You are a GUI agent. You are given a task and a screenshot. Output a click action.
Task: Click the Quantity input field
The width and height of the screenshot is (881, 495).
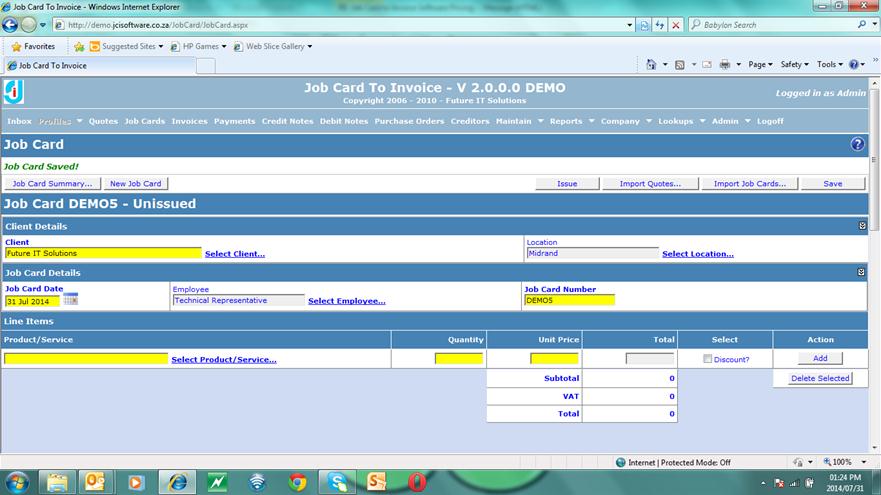pos(459,358)
